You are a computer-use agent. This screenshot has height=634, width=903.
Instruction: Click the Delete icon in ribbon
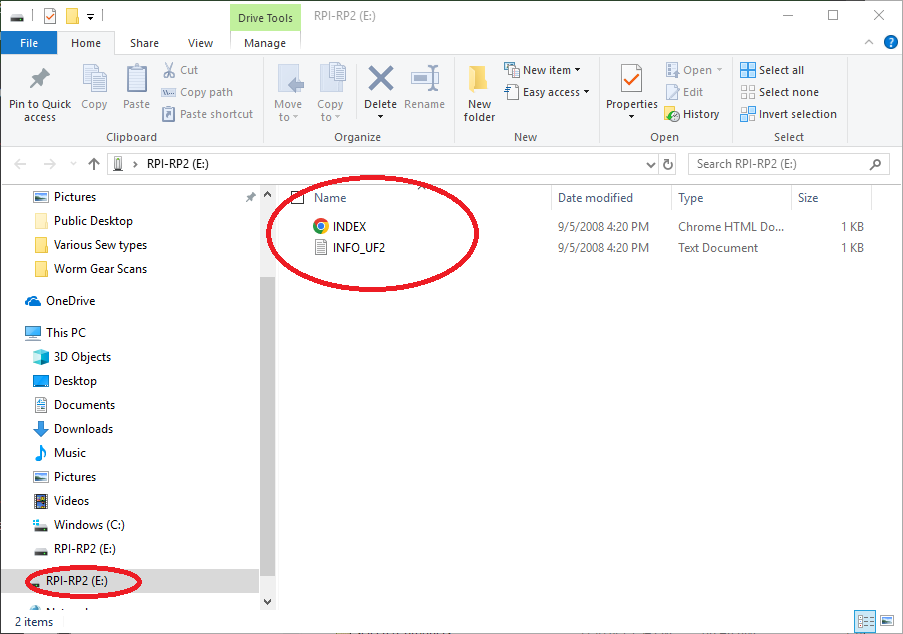point(380,80)
